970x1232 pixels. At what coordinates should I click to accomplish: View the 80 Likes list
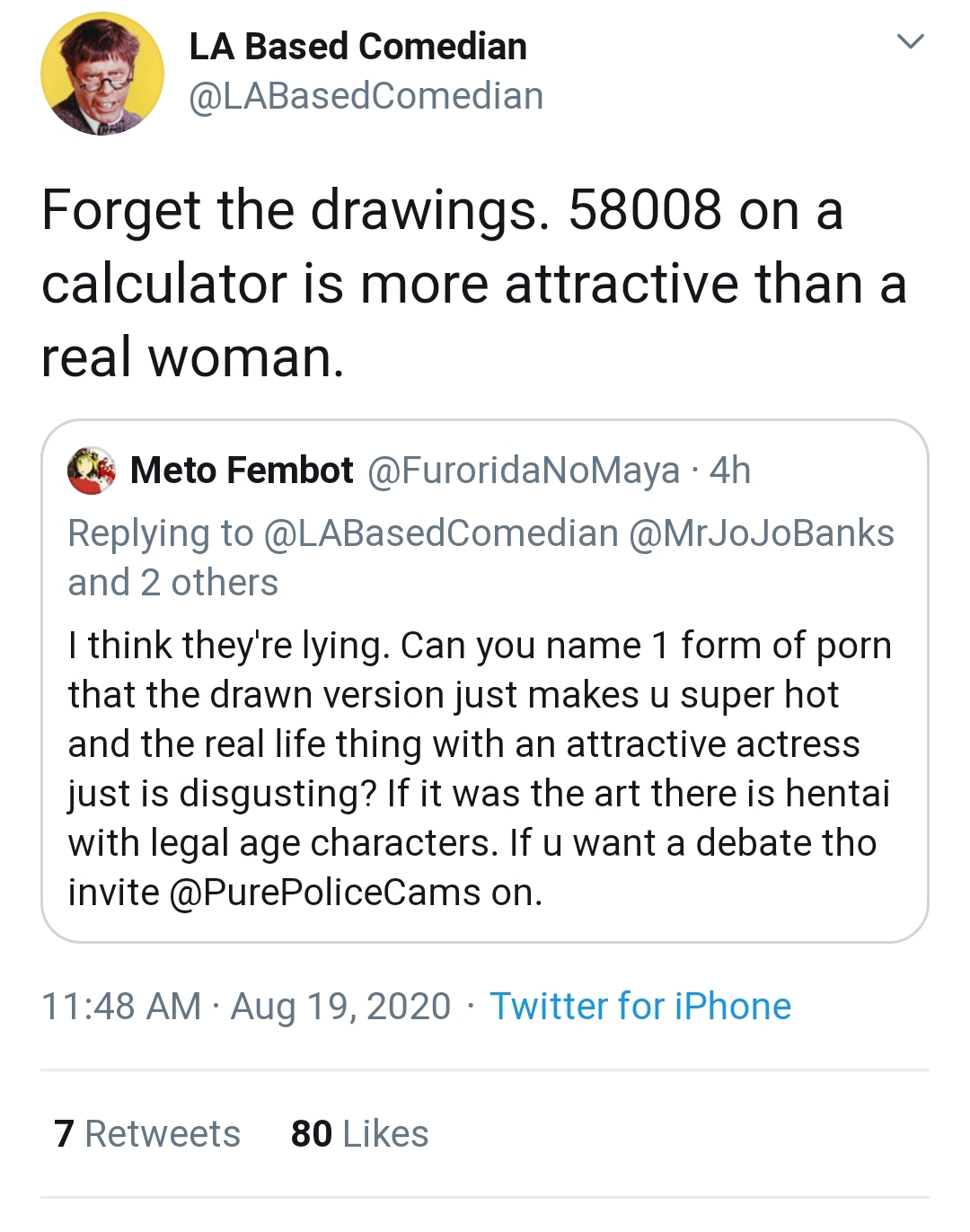click(x=359, y=1134)
